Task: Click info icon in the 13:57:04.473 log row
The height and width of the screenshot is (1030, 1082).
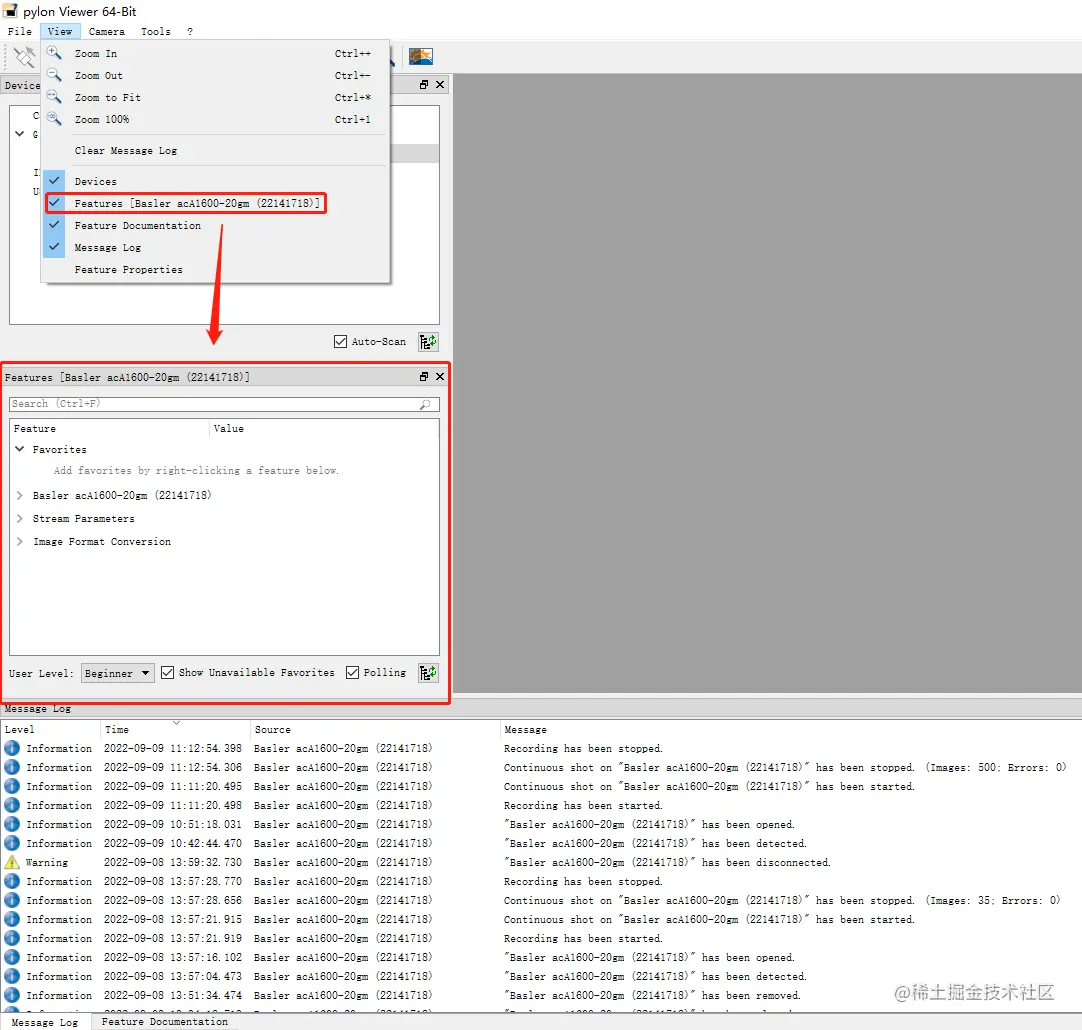Action: coord(12,976)
